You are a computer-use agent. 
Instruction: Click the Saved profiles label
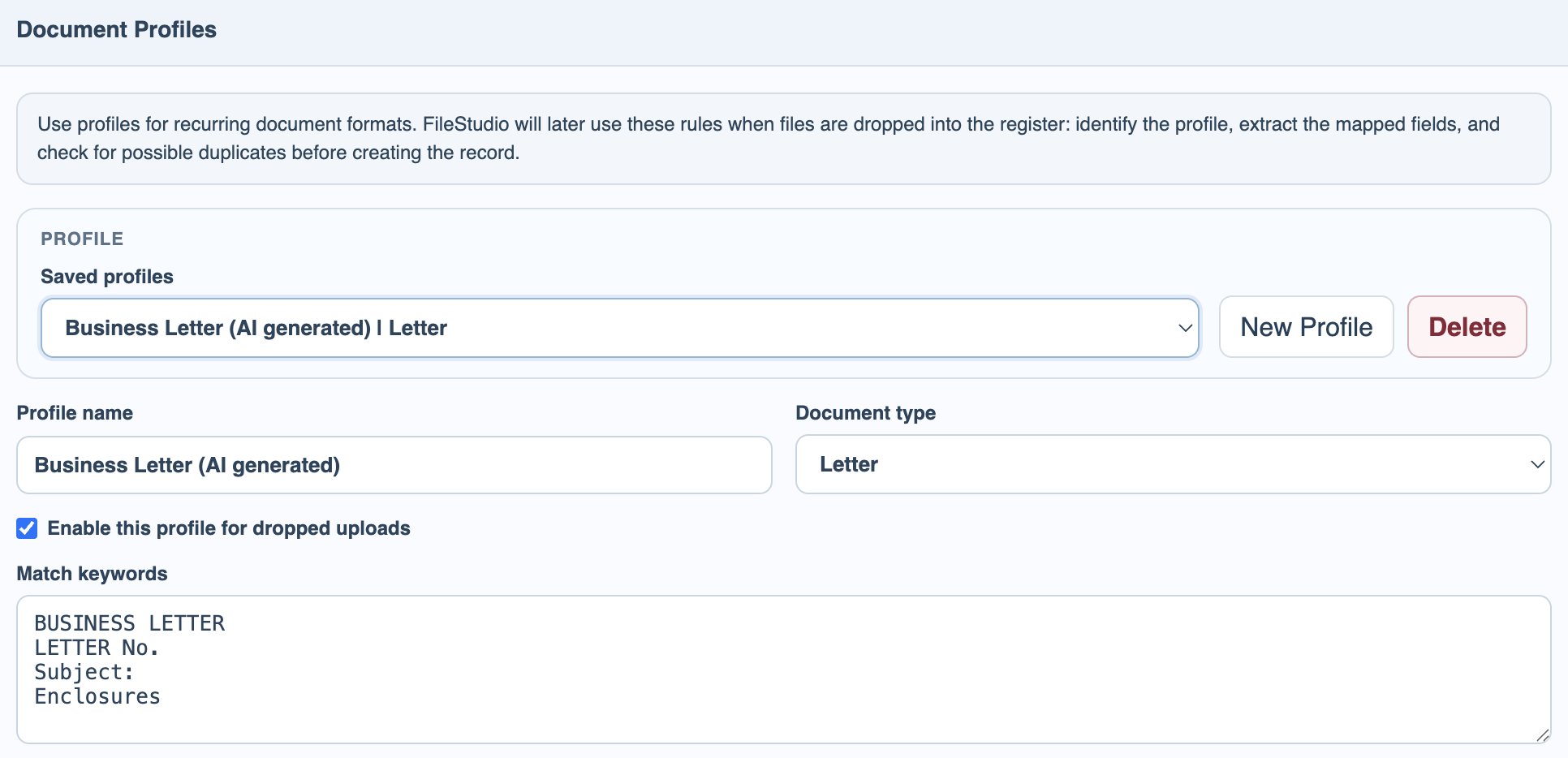tap(107, 277)
